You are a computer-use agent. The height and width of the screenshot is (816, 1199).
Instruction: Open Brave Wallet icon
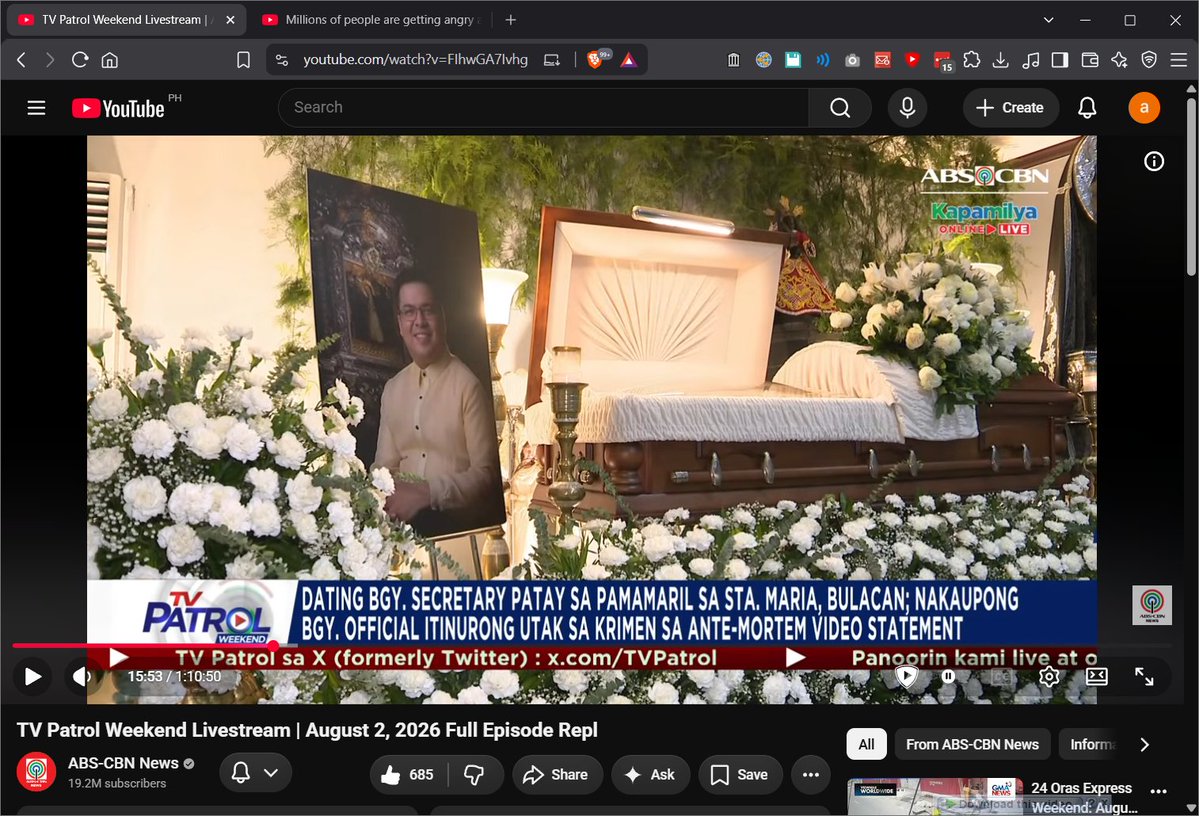click(x=1090, y=60)
